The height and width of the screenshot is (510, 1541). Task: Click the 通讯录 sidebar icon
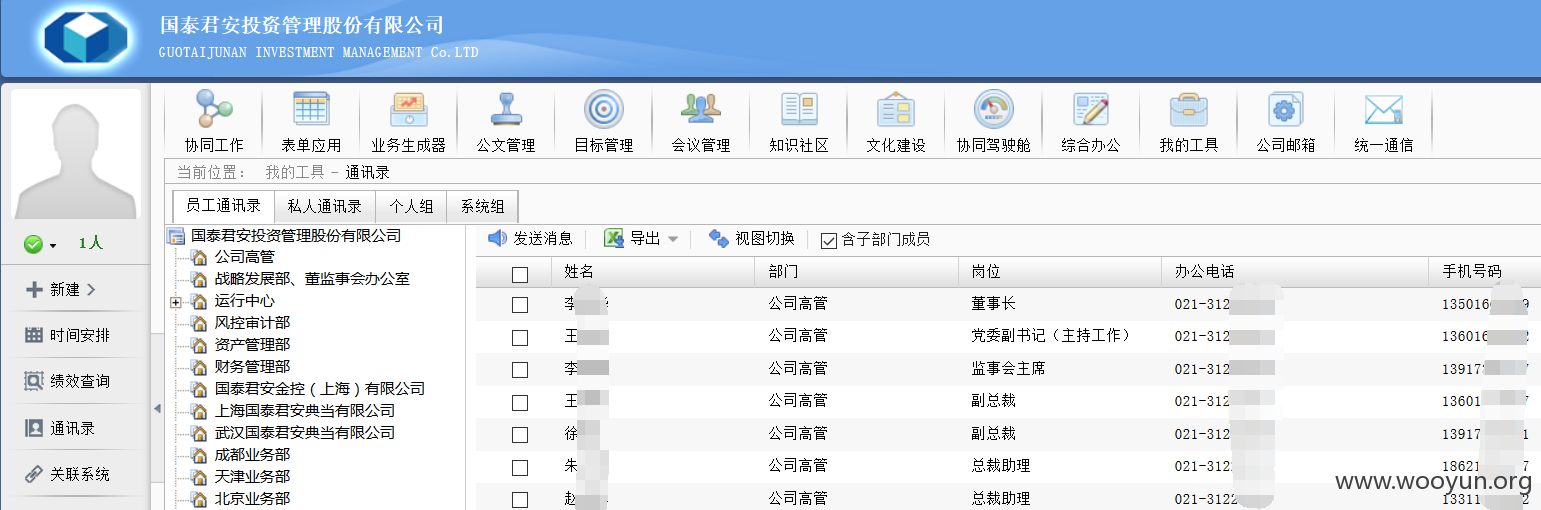click(x=33, y=428)
